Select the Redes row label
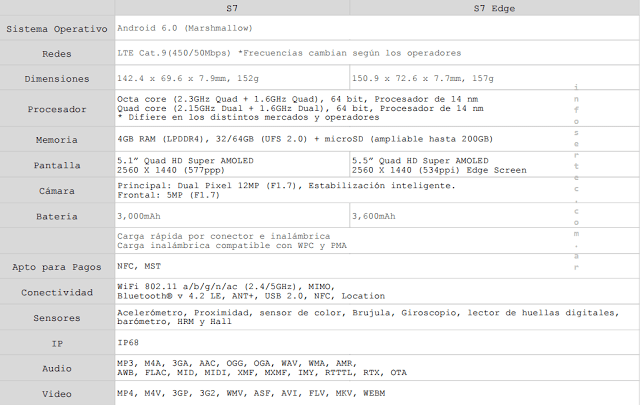This screenshot has width=640, height=405. coord(56,53)
